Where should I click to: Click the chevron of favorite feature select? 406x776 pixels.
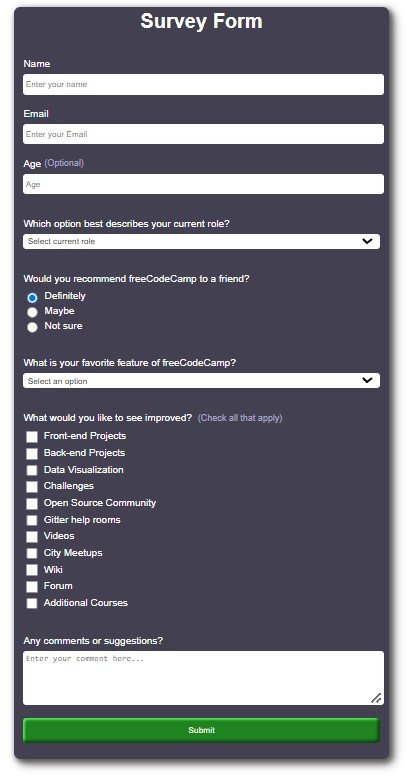coord(367,381)
